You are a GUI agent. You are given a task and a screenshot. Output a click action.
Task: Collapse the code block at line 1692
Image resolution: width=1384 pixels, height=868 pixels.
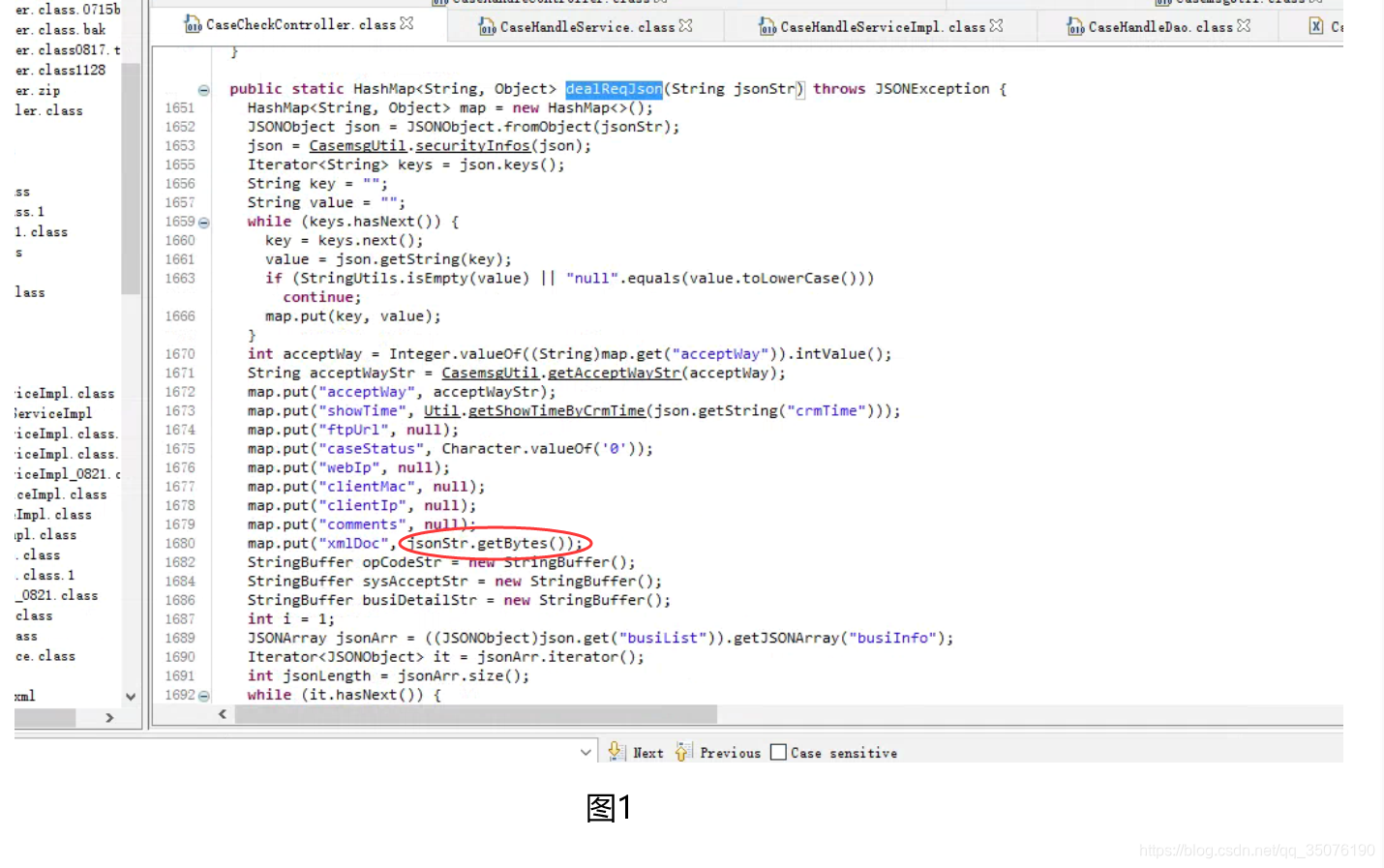[203, 695]
